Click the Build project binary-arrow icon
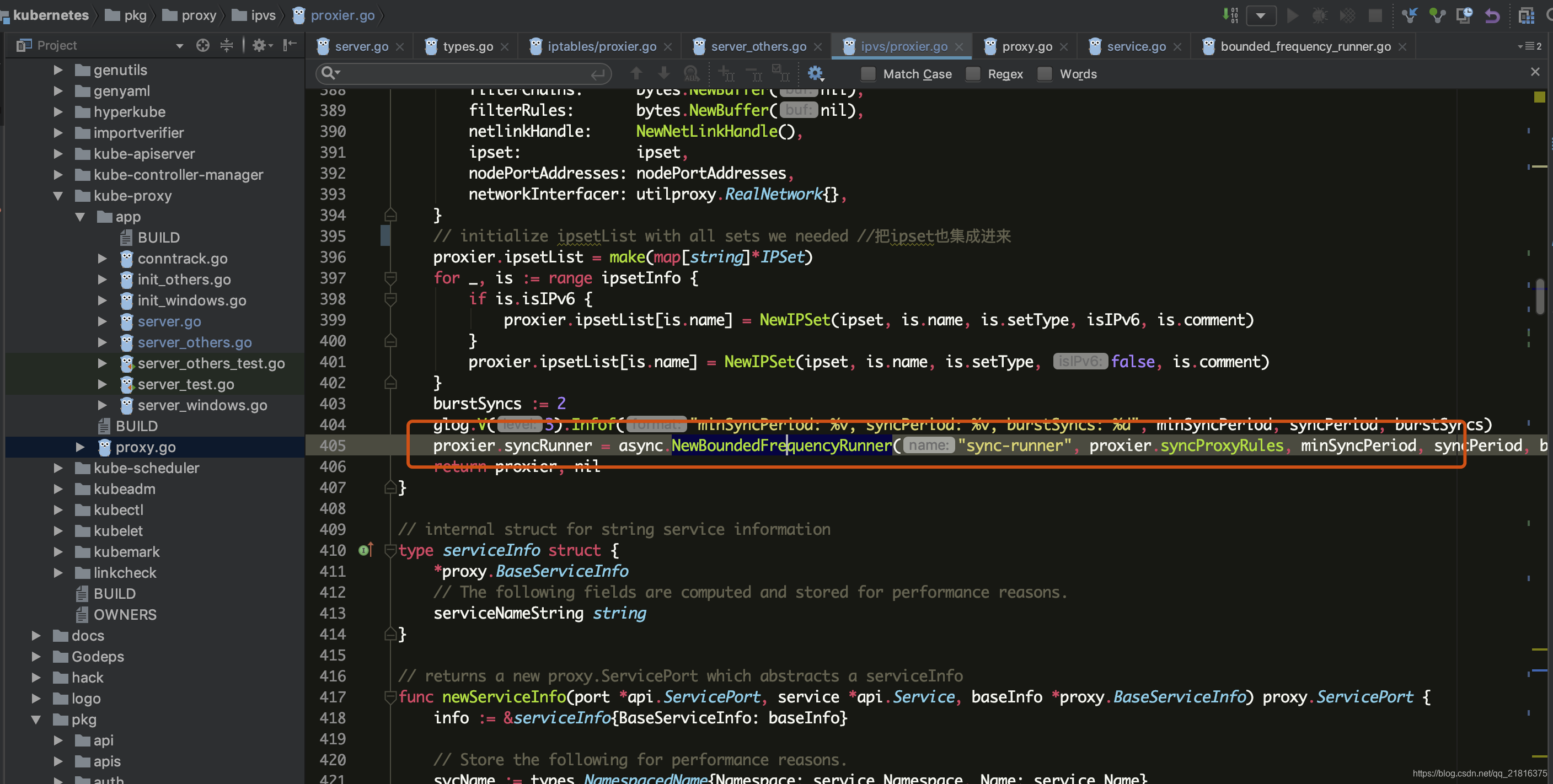1553x784 pixels. click(1230, 15)
